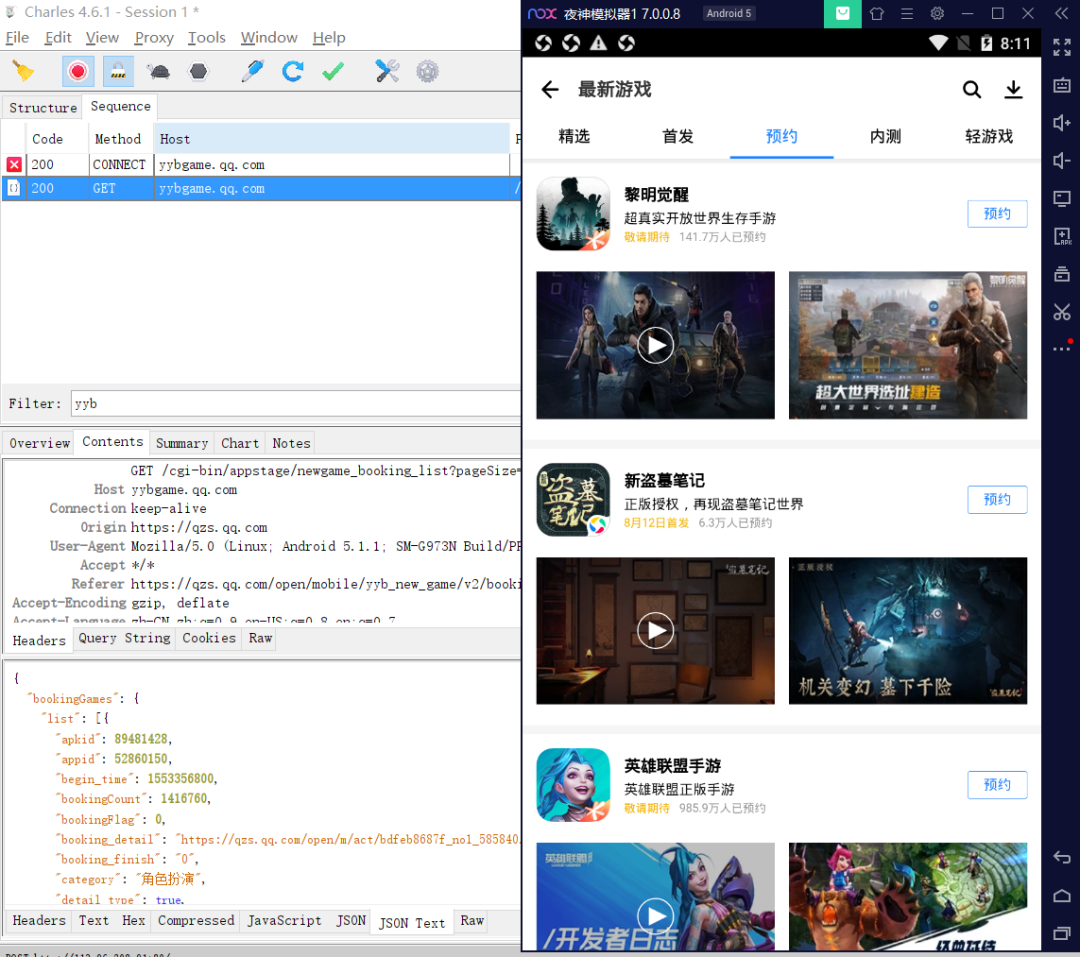
Task: Tap 预约 button for 英雄联盟手游
Action: pos(997,785)
